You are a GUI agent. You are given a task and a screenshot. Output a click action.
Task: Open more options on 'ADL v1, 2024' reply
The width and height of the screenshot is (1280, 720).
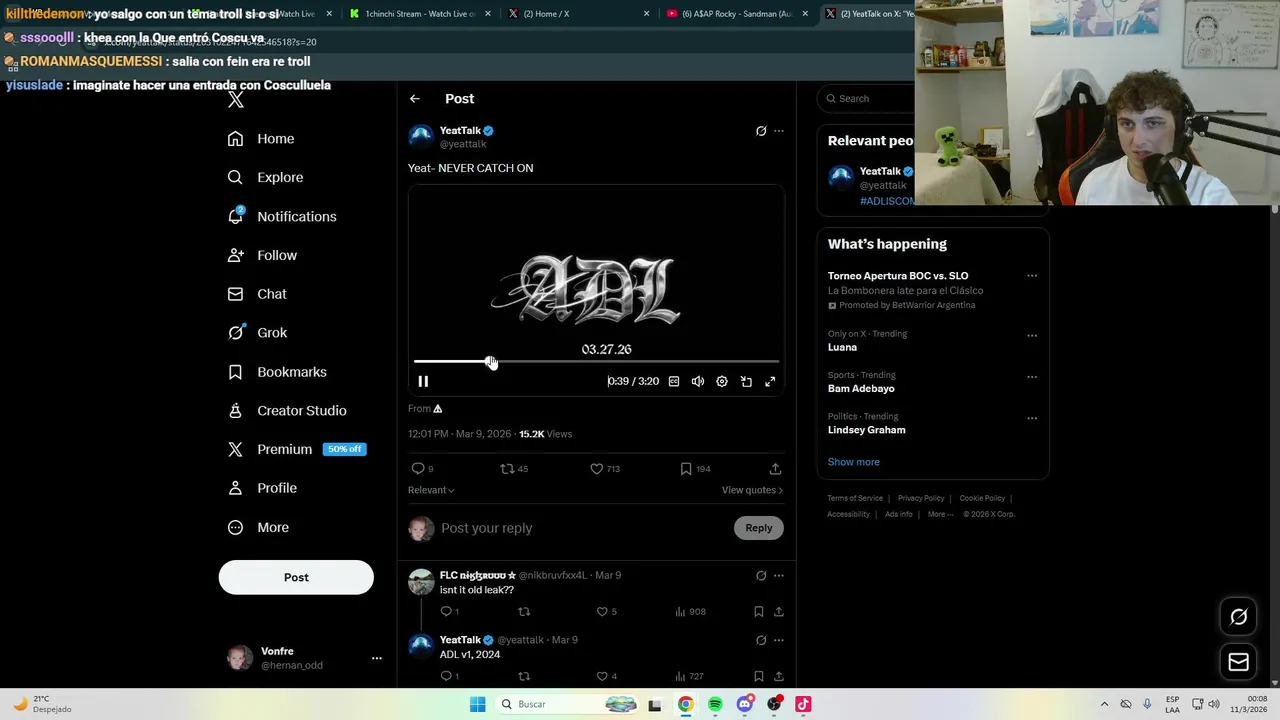(779, 640)
